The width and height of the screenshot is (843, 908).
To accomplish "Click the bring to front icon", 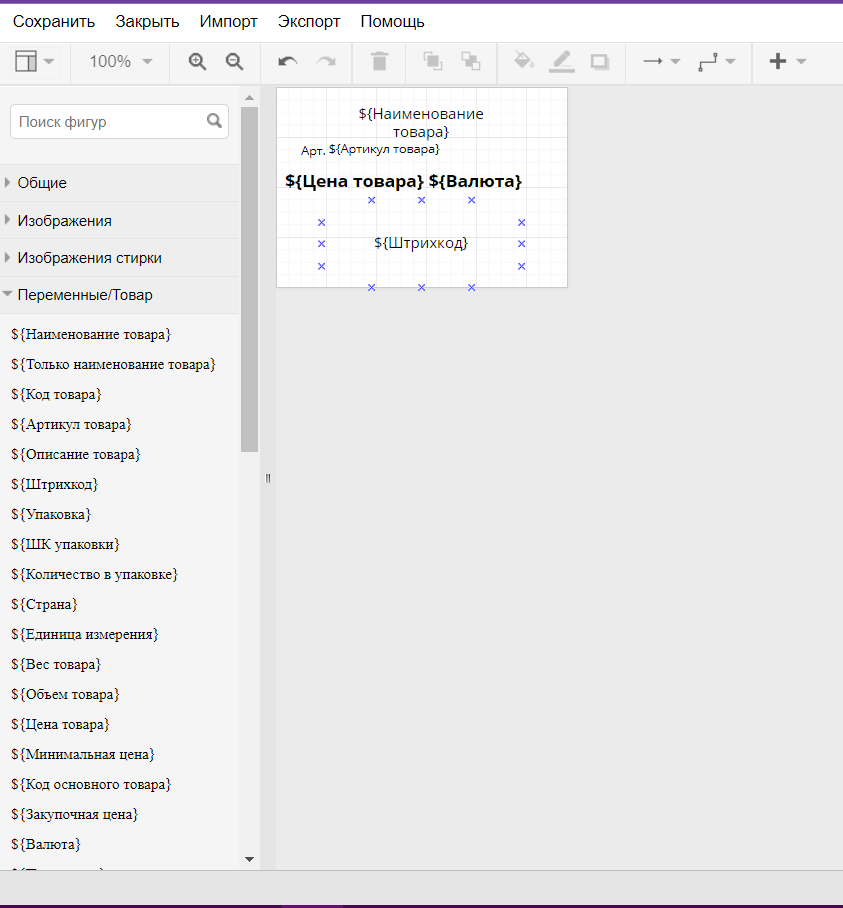I will [433, 61].
